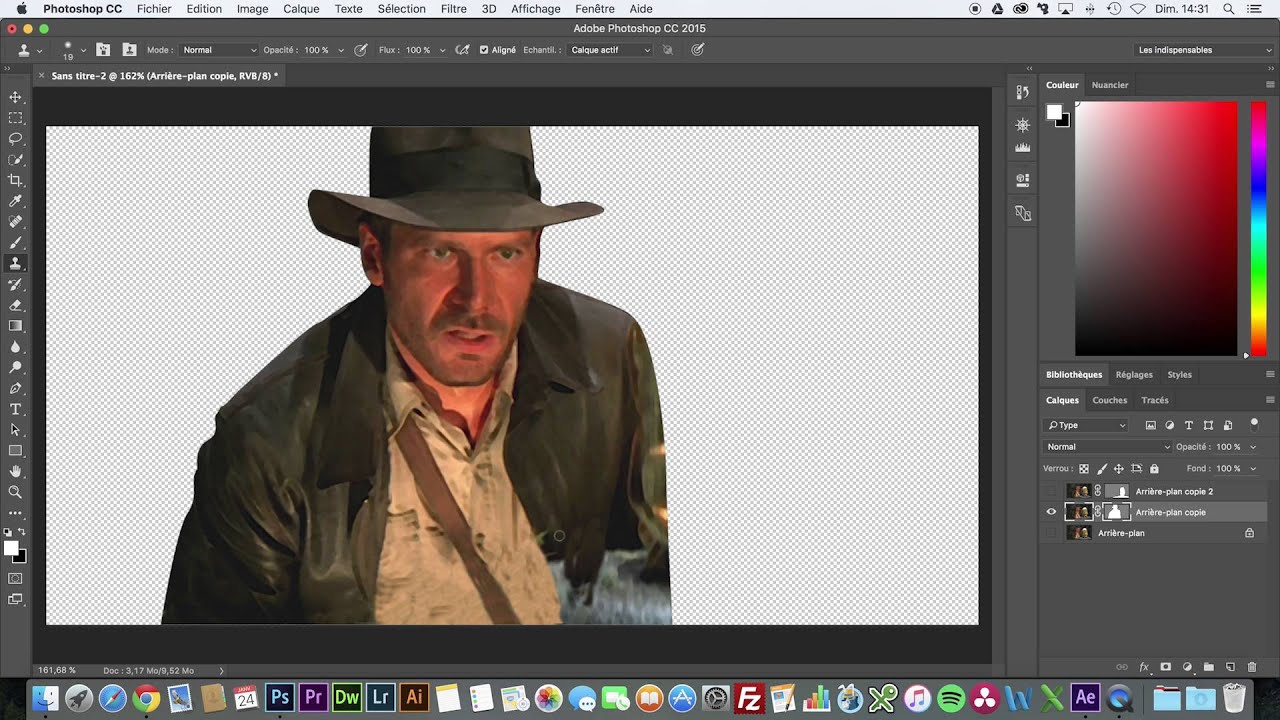This screenshot has height=720, width=1280.
Task: Open the Filtre menu
Action: pyautogui.click(x=454, y=9)
